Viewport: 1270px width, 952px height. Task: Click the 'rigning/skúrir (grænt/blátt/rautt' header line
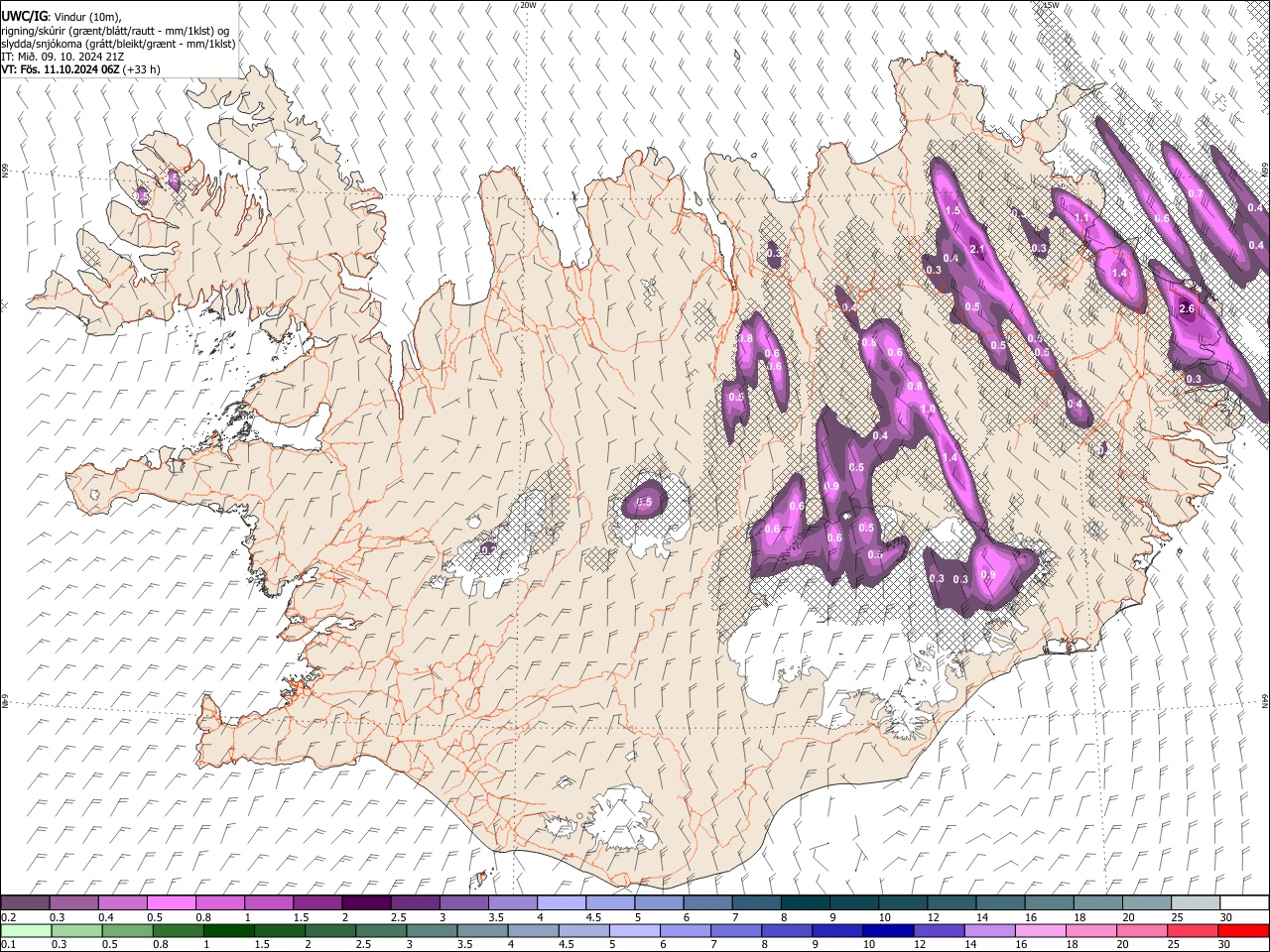tap(115, 31)
